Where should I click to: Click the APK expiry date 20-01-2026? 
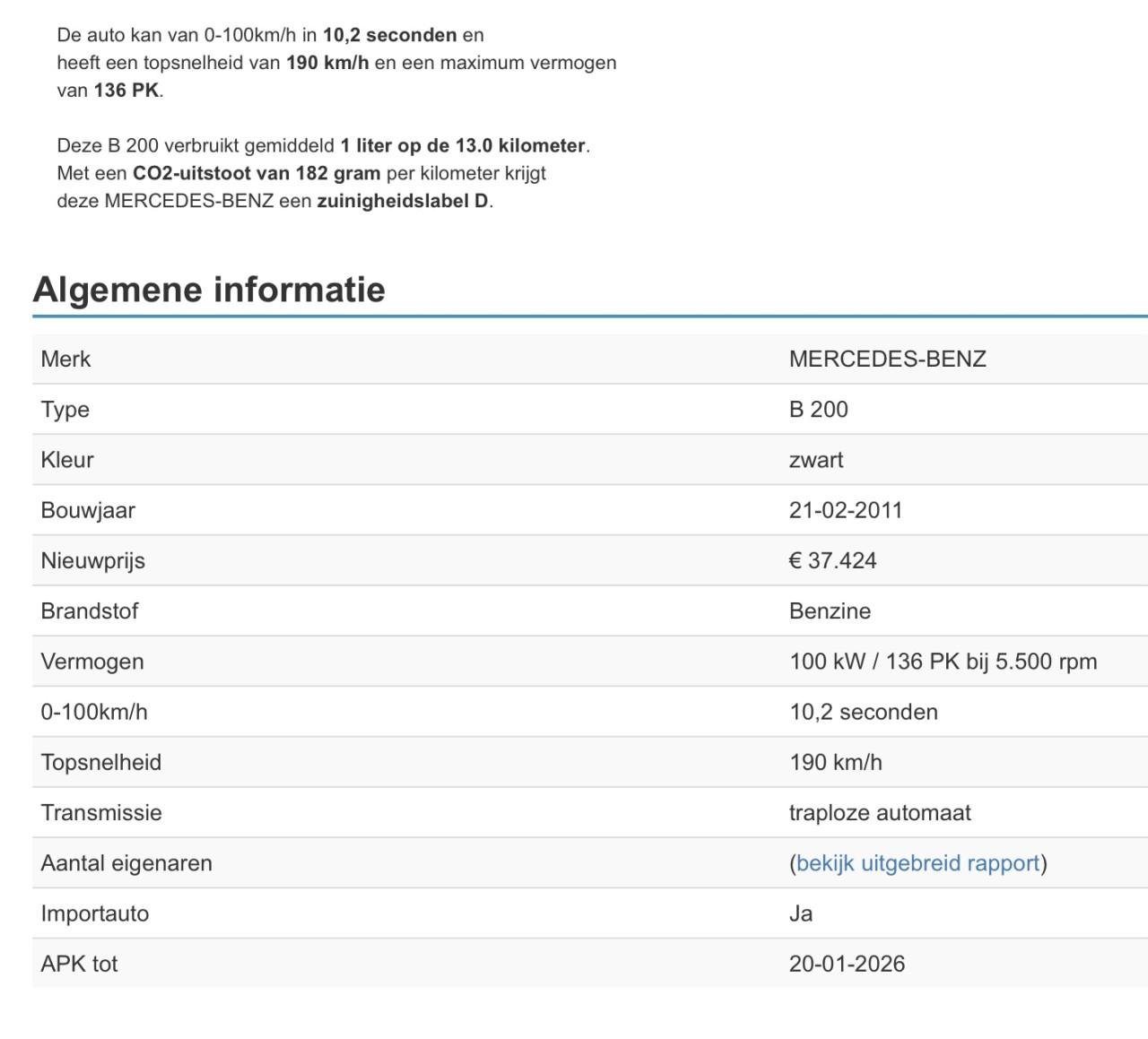pos(847,964)
